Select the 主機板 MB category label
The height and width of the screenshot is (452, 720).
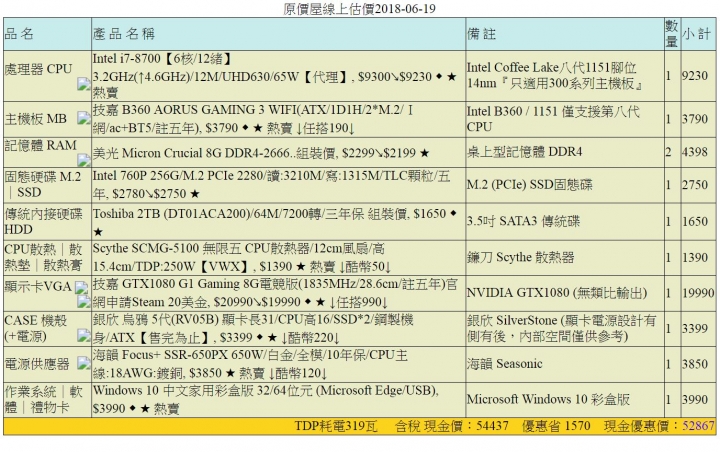tap(36, 119)
